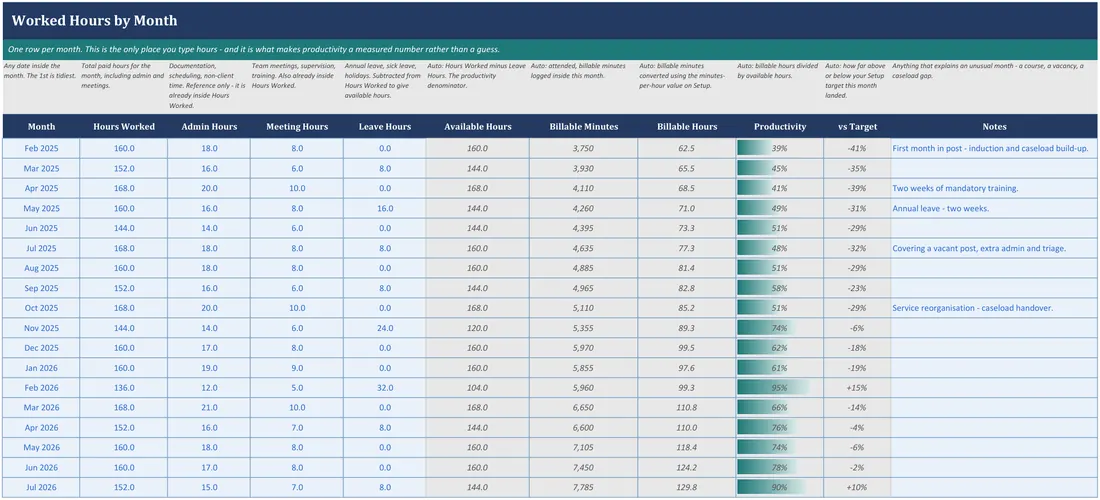1100x500 pixels.
Task: Select the Billable Minutes column header
Action: click(x=584, y=127)
